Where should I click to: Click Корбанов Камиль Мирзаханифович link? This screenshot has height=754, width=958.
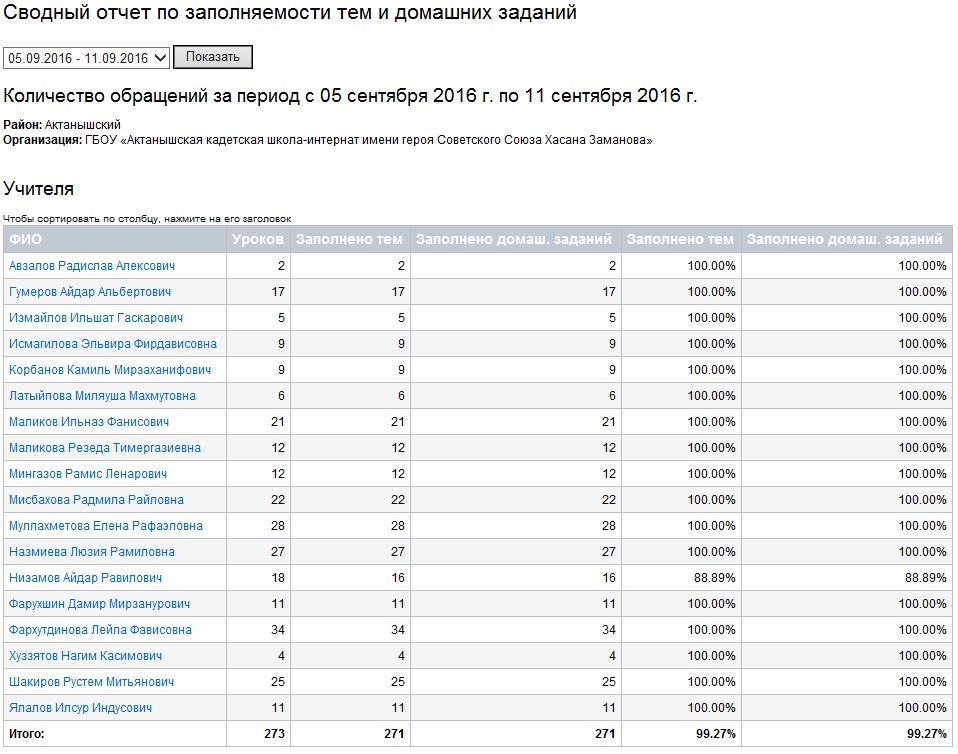pyautogui.click(x=110, y=370)
